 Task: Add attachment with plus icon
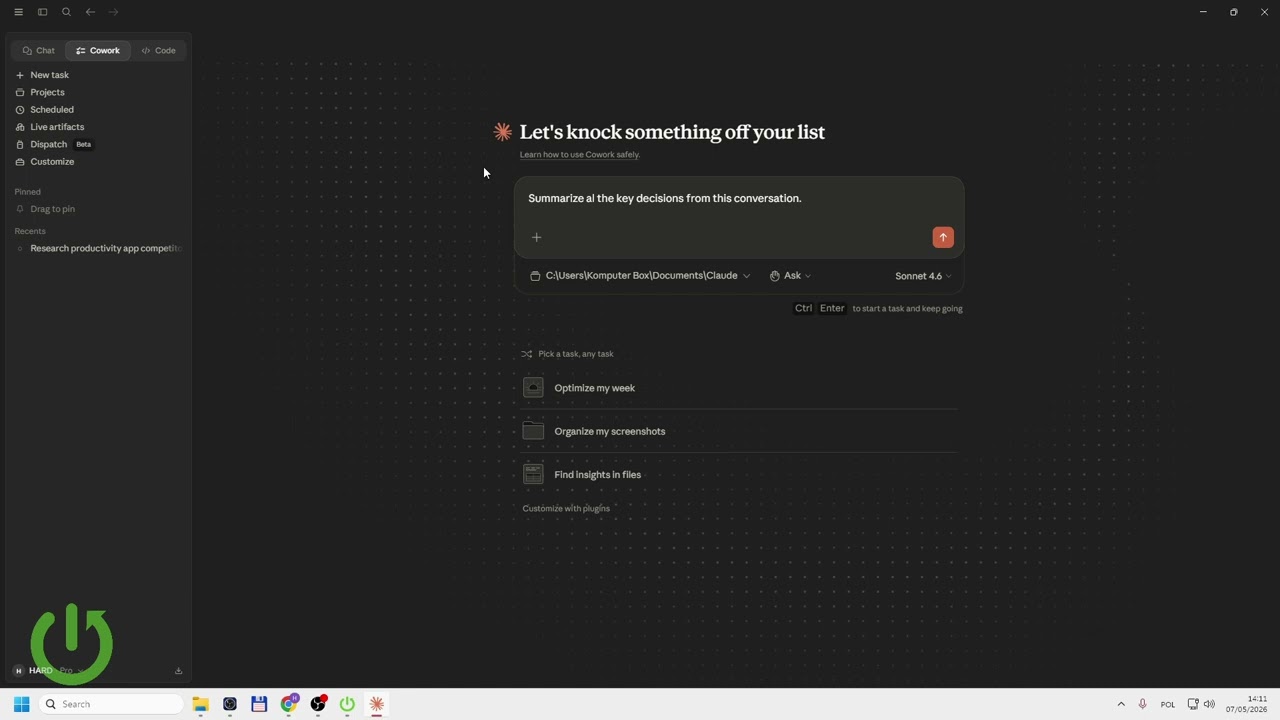point(536,237)
